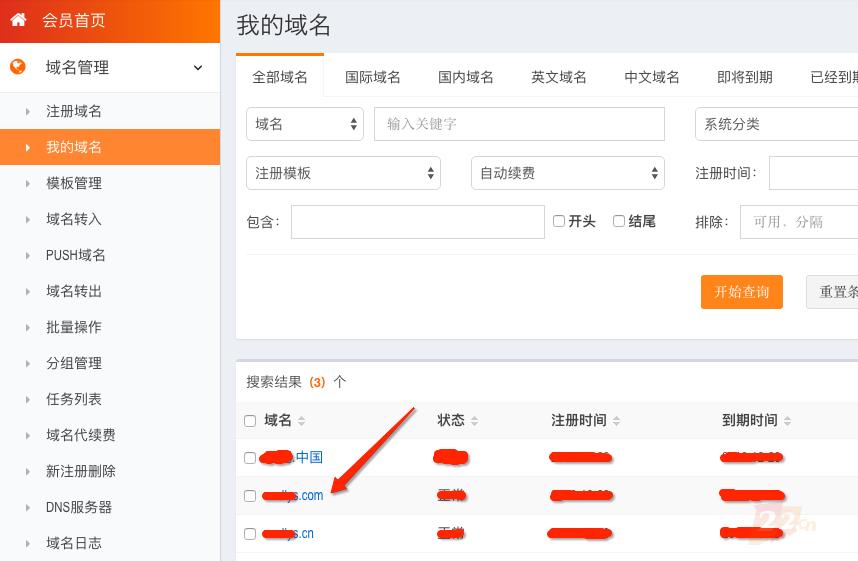The width and height of the screenshot is (858, 561).
Task: Click the sort icon next to 域名 column
Action: (302, 421)
